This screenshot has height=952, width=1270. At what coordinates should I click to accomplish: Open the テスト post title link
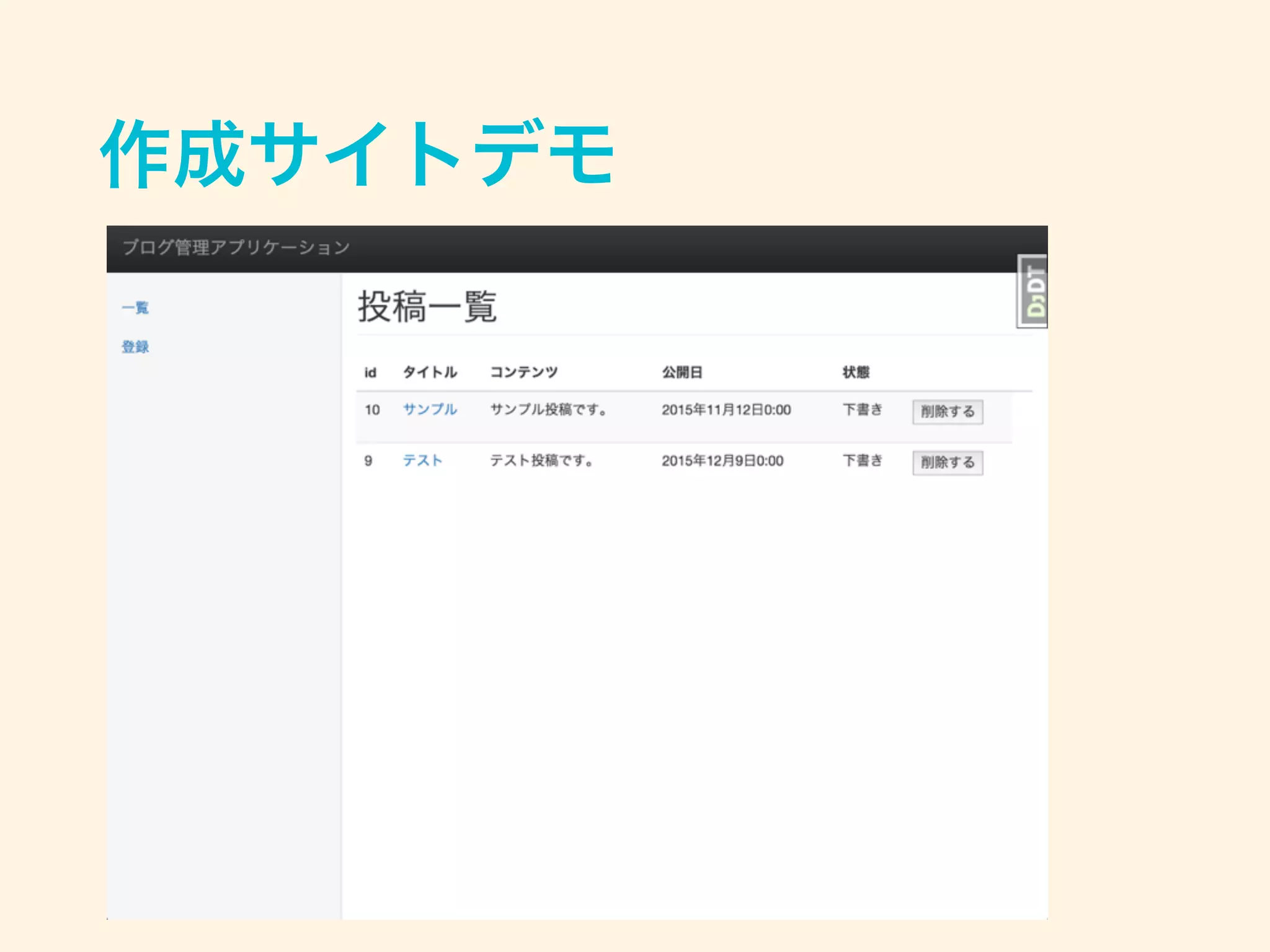pyautogui.click(x=422, y=461)
